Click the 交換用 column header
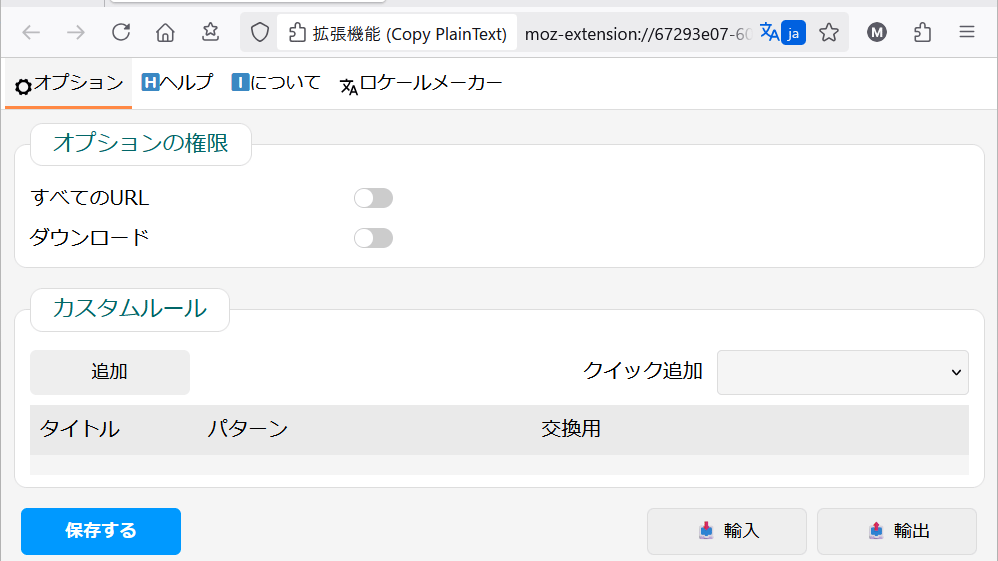Image resolution: width=998 pixels, height=561 pixels. (571, 429)
